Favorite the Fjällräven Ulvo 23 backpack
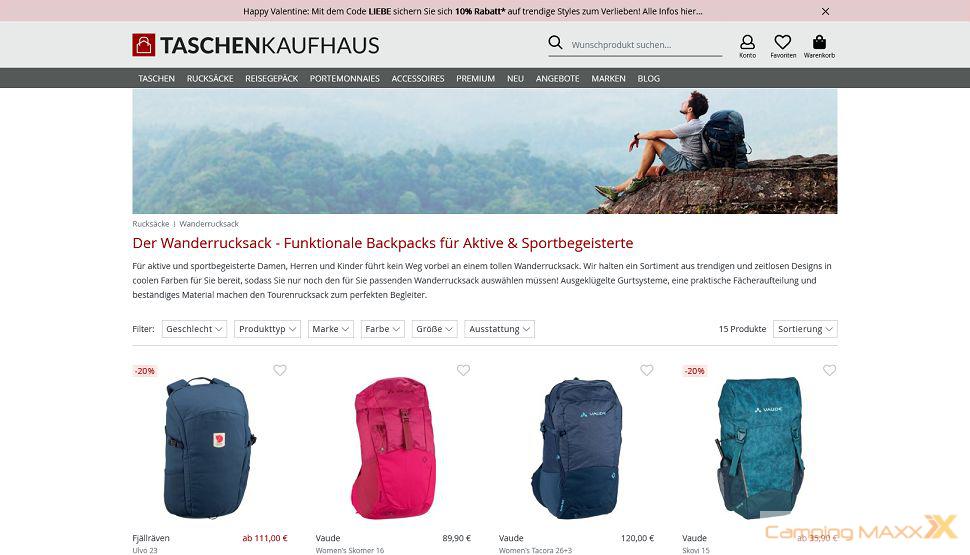This screenshot has height=555, width=970. 280,370
